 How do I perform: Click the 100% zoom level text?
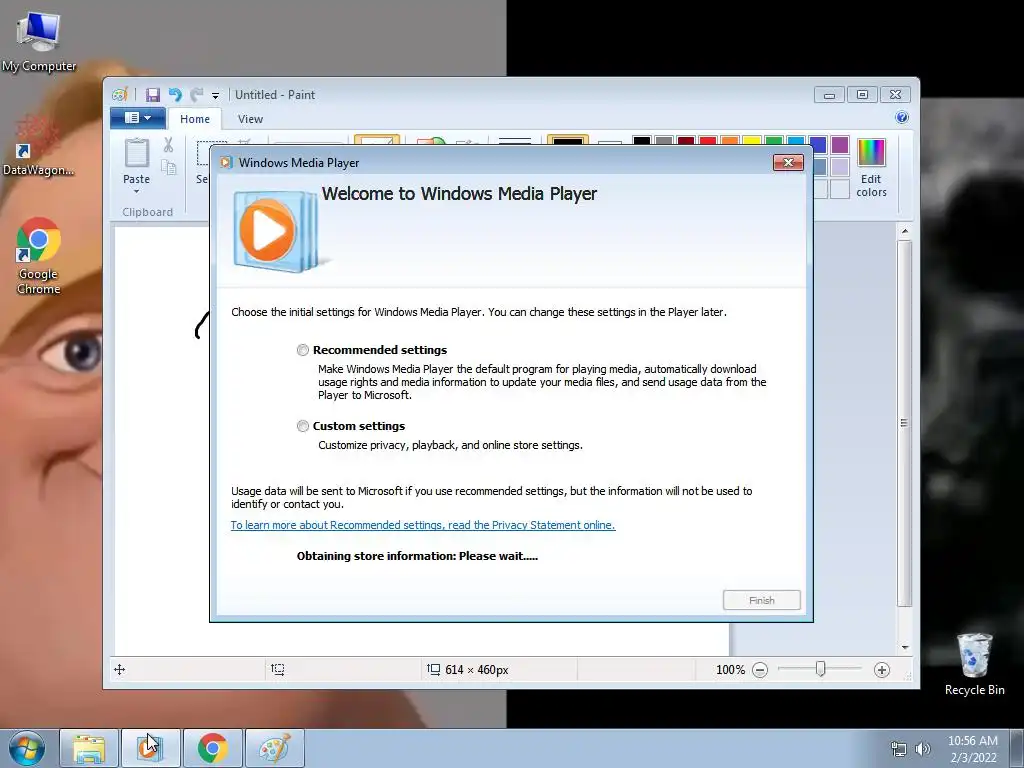click(730, 670)
